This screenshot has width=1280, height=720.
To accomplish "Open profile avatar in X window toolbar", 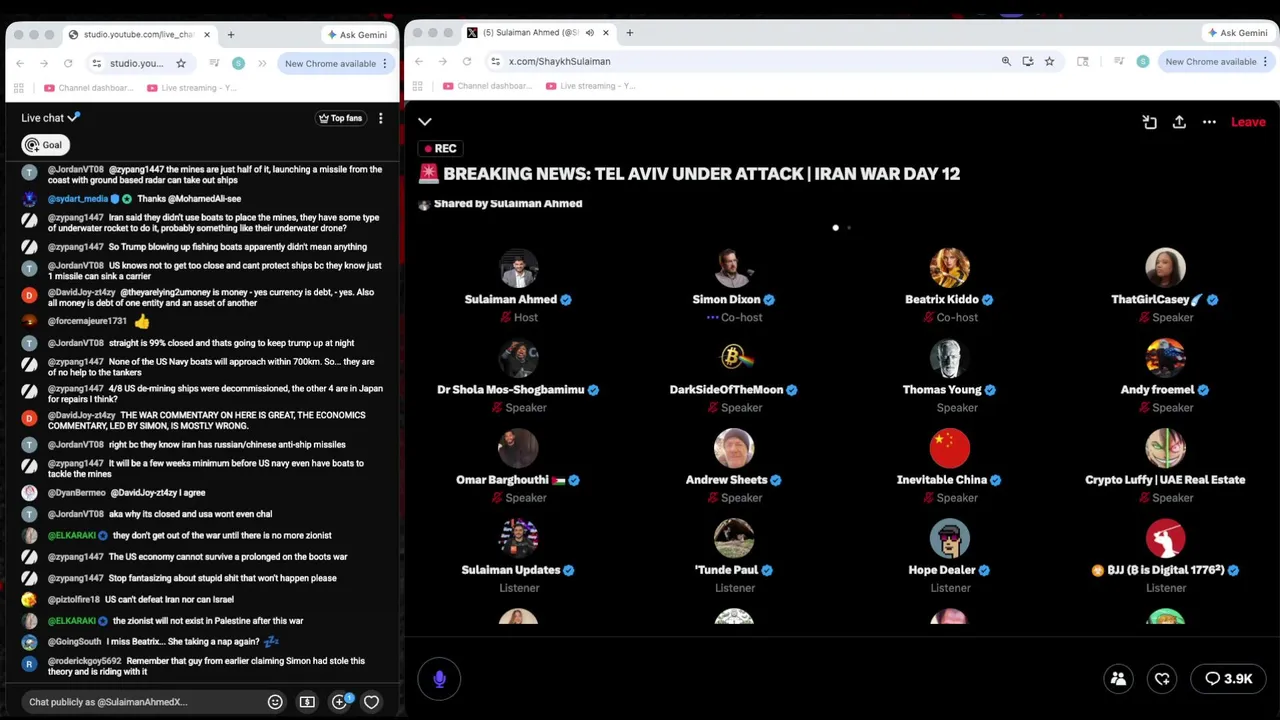I will point(1143,61).
